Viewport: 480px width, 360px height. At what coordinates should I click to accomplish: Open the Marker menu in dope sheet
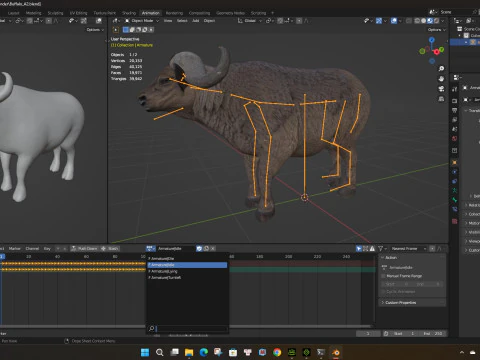(x=14, y=249)
